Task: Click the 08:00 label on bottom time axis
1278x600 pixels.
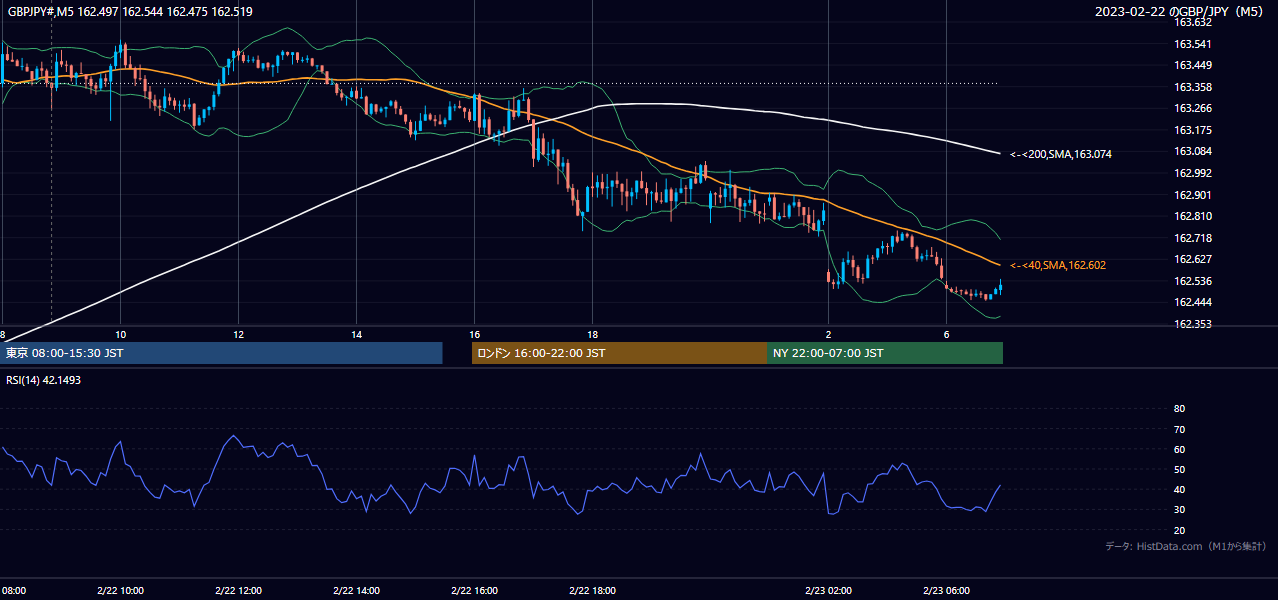Action: point(13,591)
